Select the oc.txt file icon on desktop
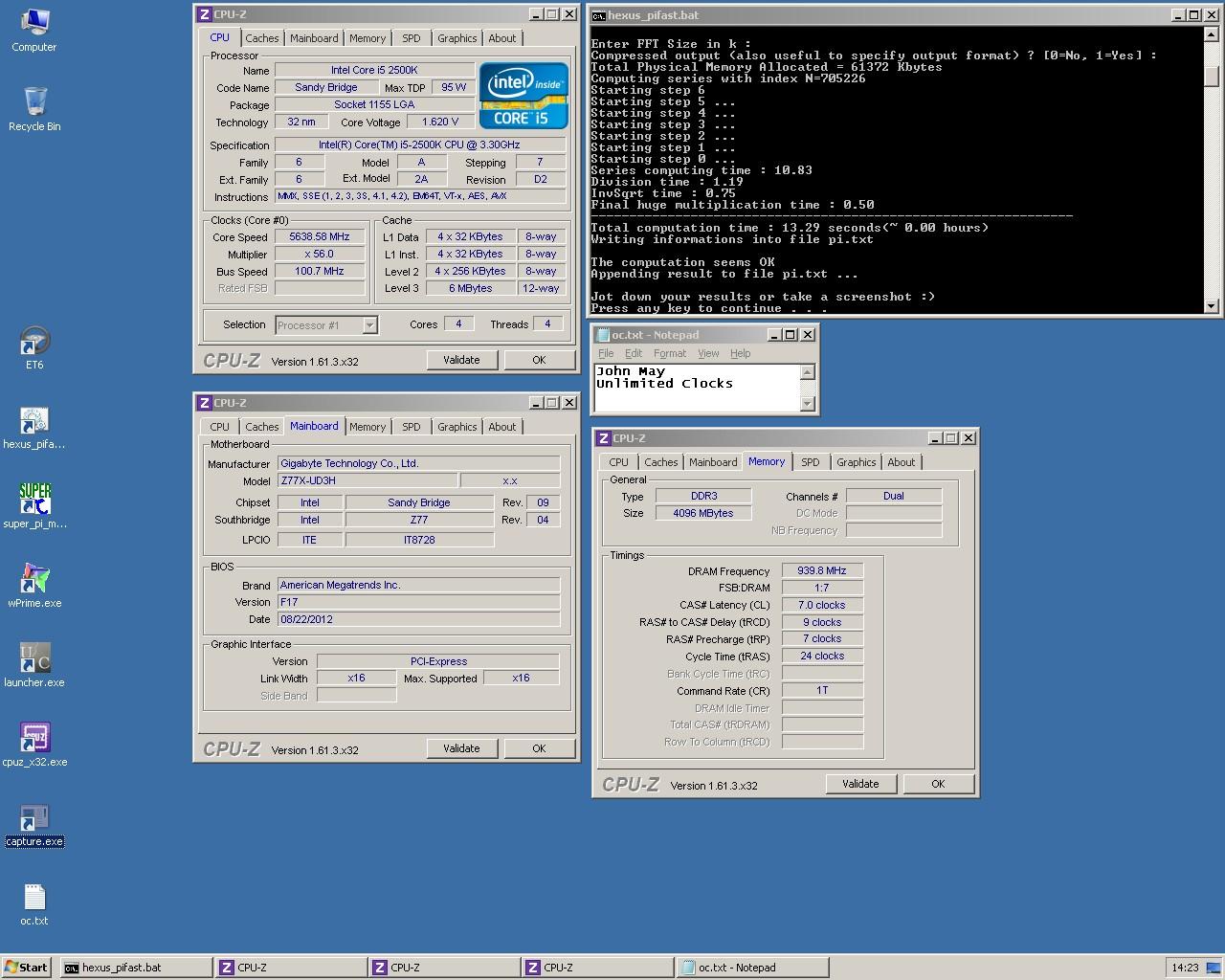 pyautogui.click(x=34, y=904)
